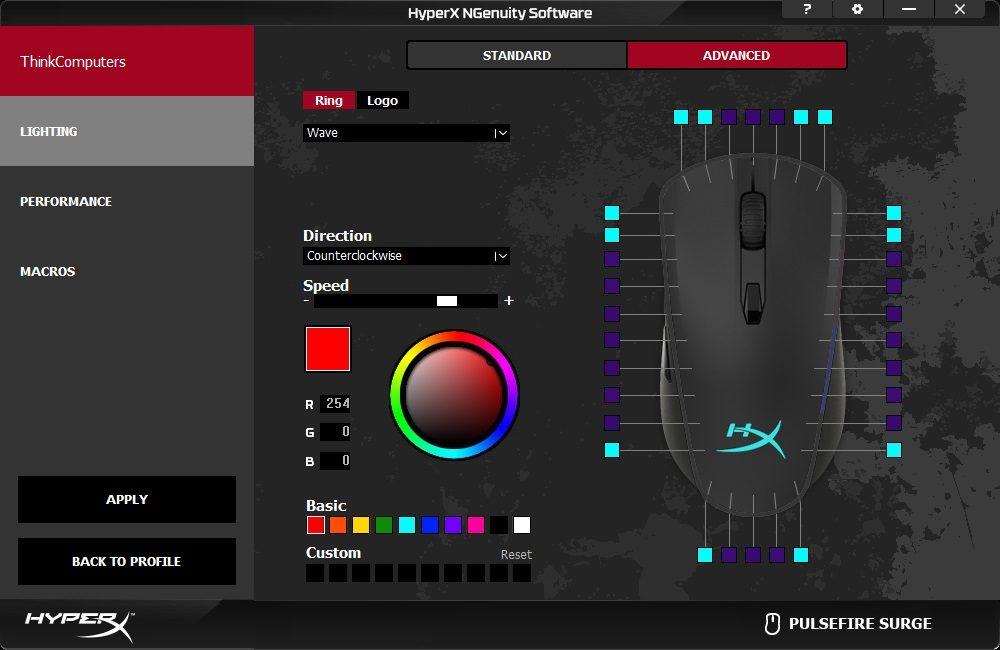Choose the purple basic color
Image resolution: width=1000 pixels, height=650 pixels.
[x=453, y=525]
